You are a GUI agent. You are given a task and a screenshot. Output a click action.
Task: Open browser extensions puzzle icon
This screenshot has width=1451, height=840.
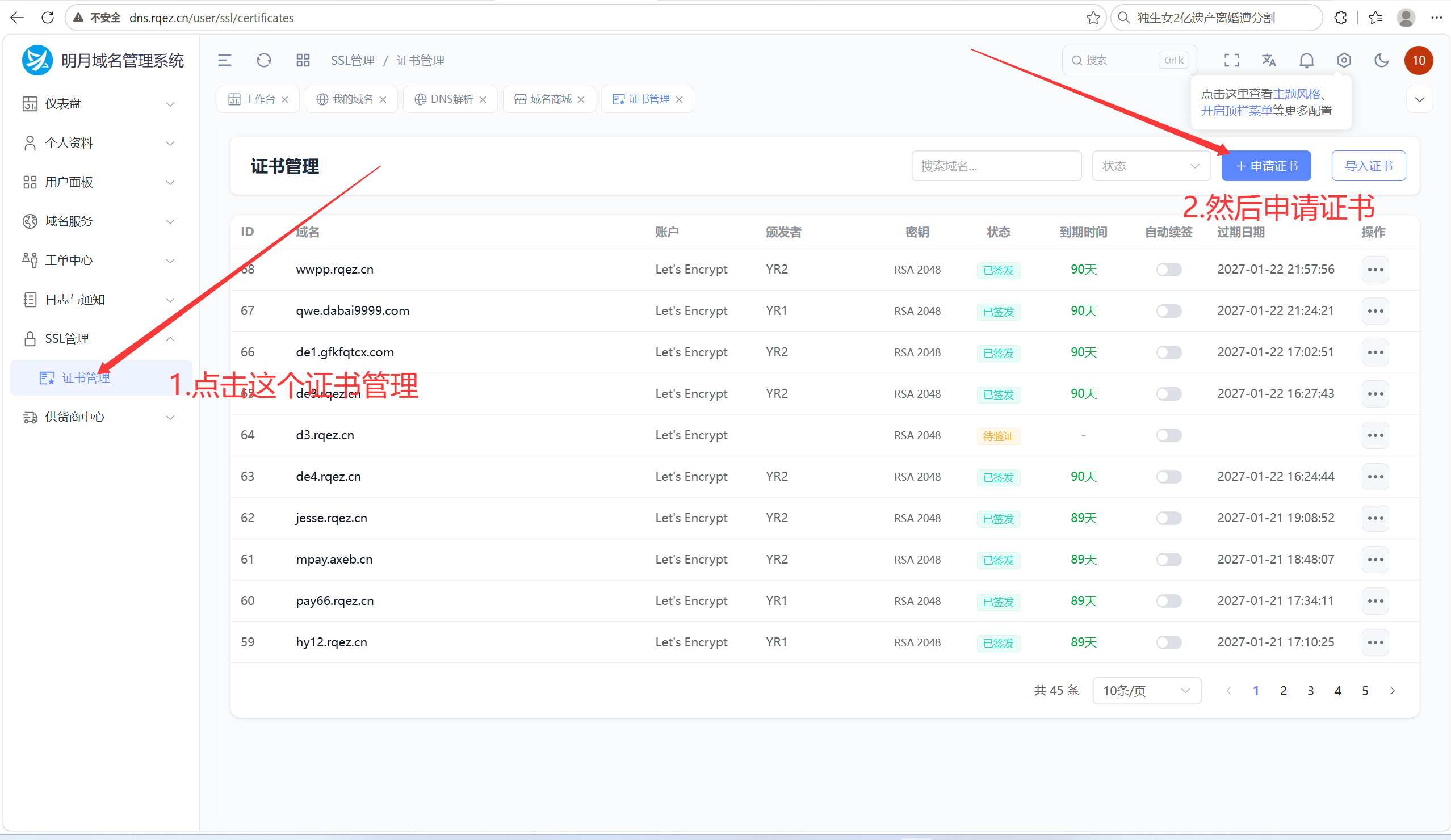pyautogui.click(x=1340, y=18)
